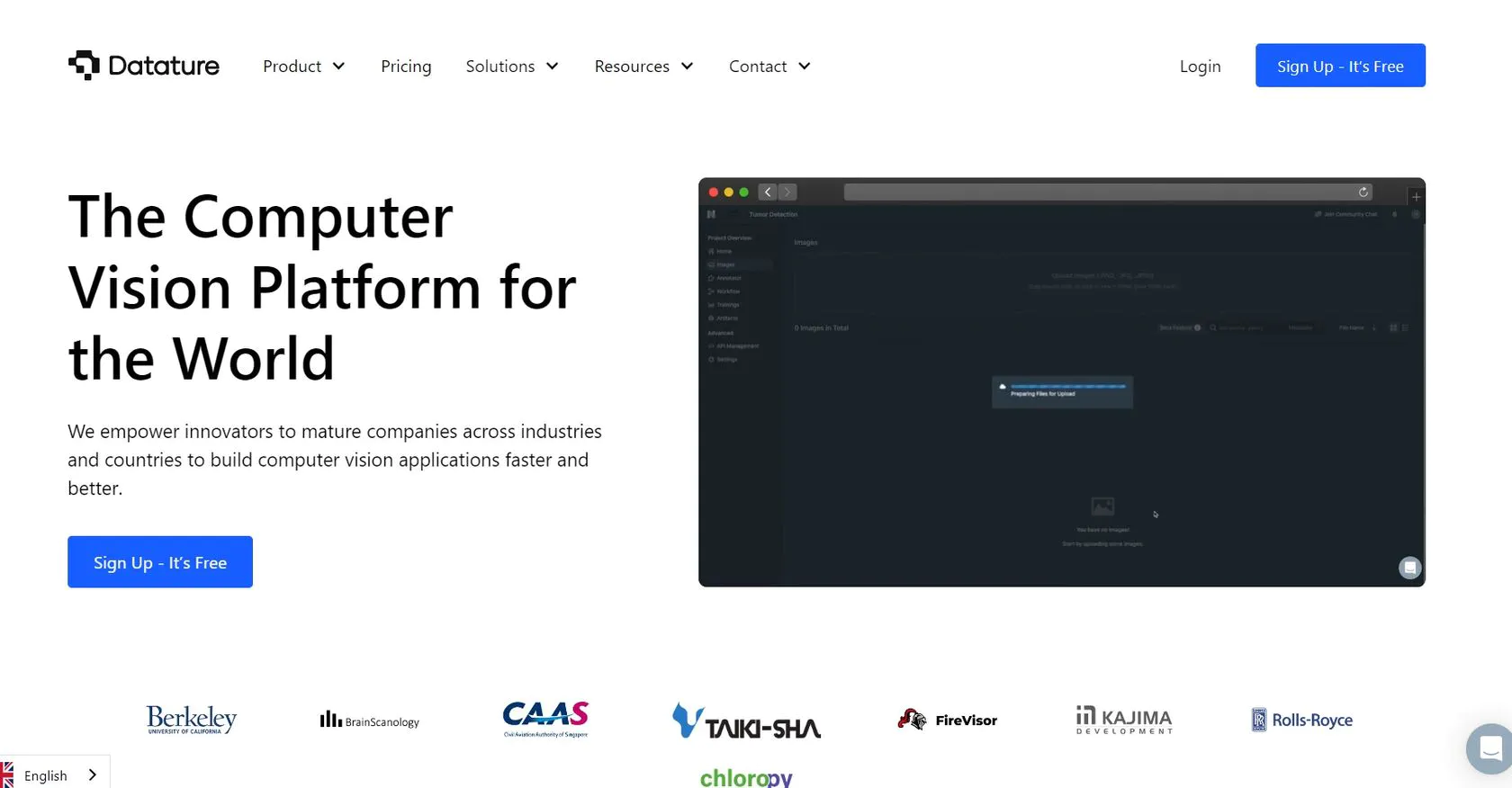Click the Kajima Development logo
The width and height of the screenshot is (1512, 788).
coord(1124,721)
